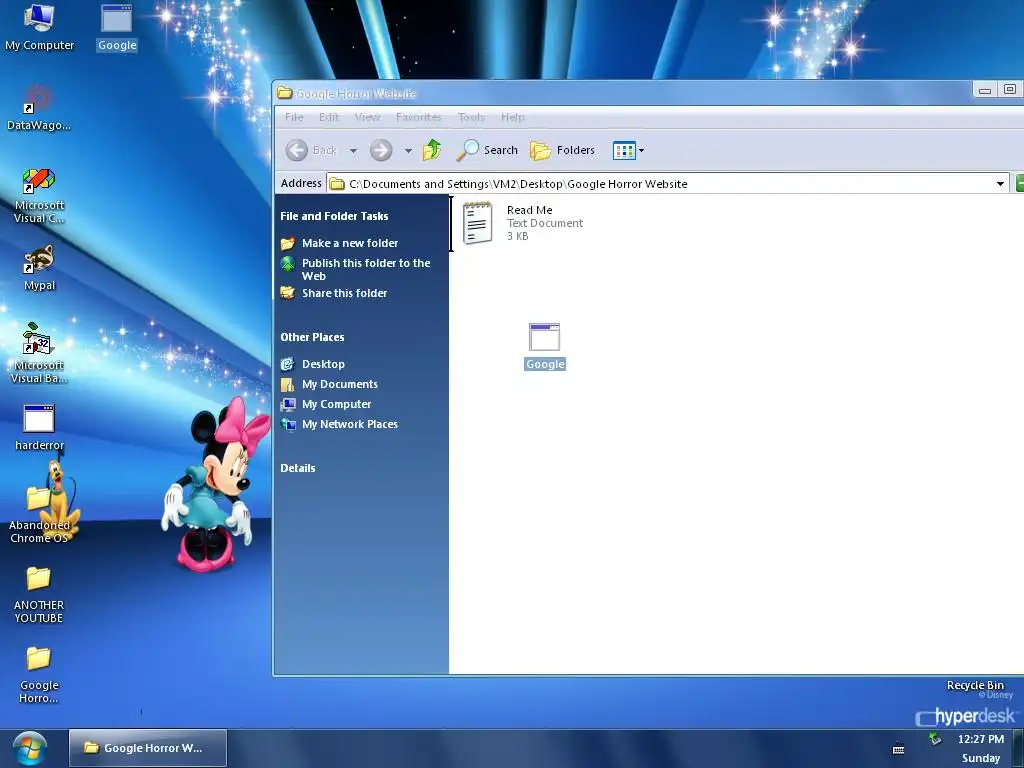Click the folder icon in Address bar
The width and height of the screenshot is (1024, 768).
337,184
